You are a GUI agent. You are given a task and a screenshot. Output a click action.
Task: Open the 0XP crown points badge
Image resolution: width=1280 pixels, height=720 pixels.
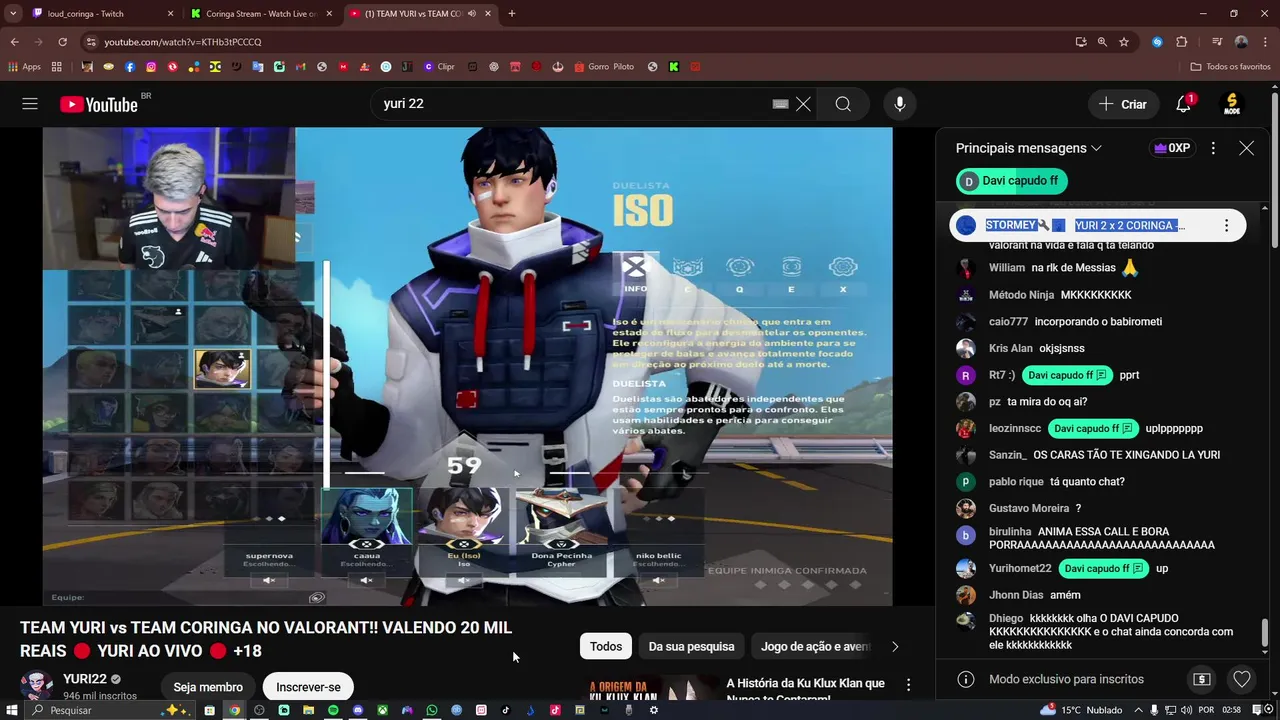[x=1172, y=148]
